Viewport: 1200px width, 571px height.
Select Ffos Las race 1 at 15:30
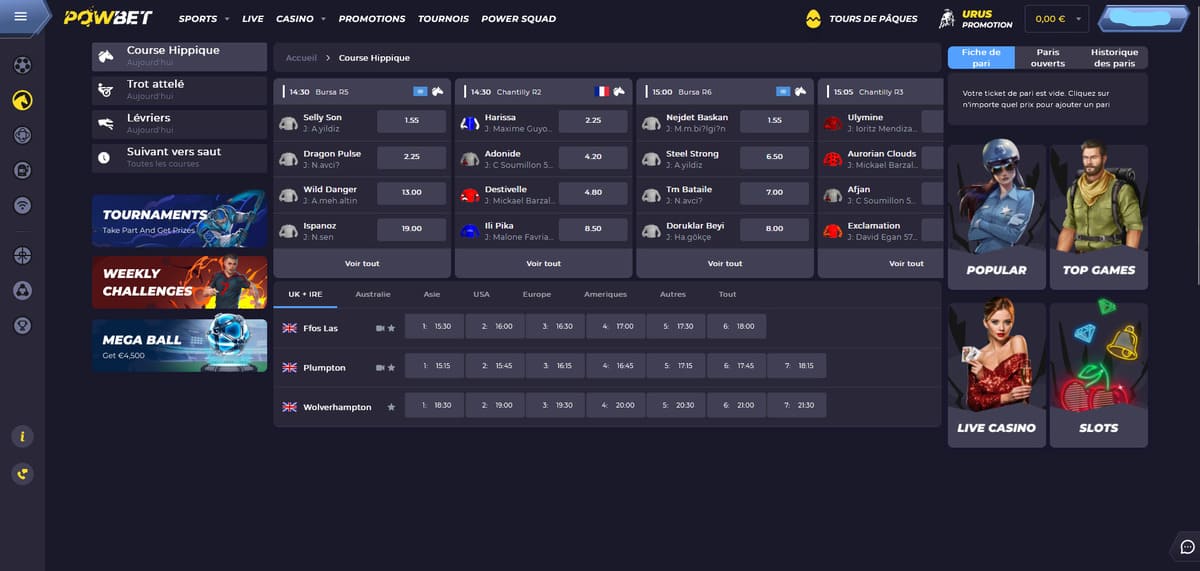[435, 327]
